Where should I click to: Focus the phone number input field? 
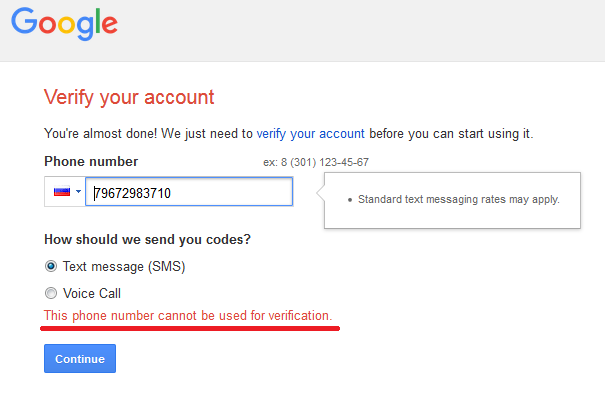pyautogui.click(x=190, y=192)
